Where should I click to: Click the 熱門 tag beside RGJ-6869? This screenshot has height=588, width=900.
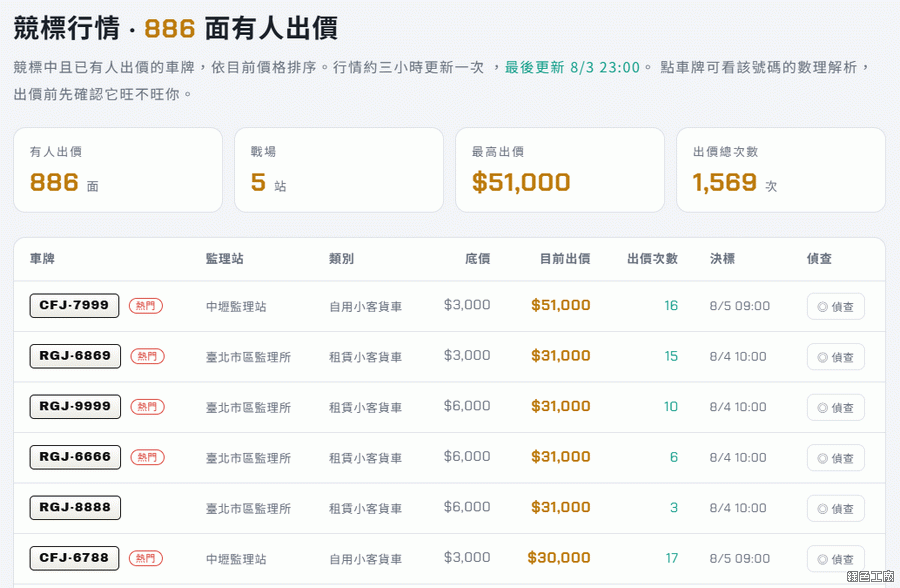pyautogui.click(x=148, y=357)
